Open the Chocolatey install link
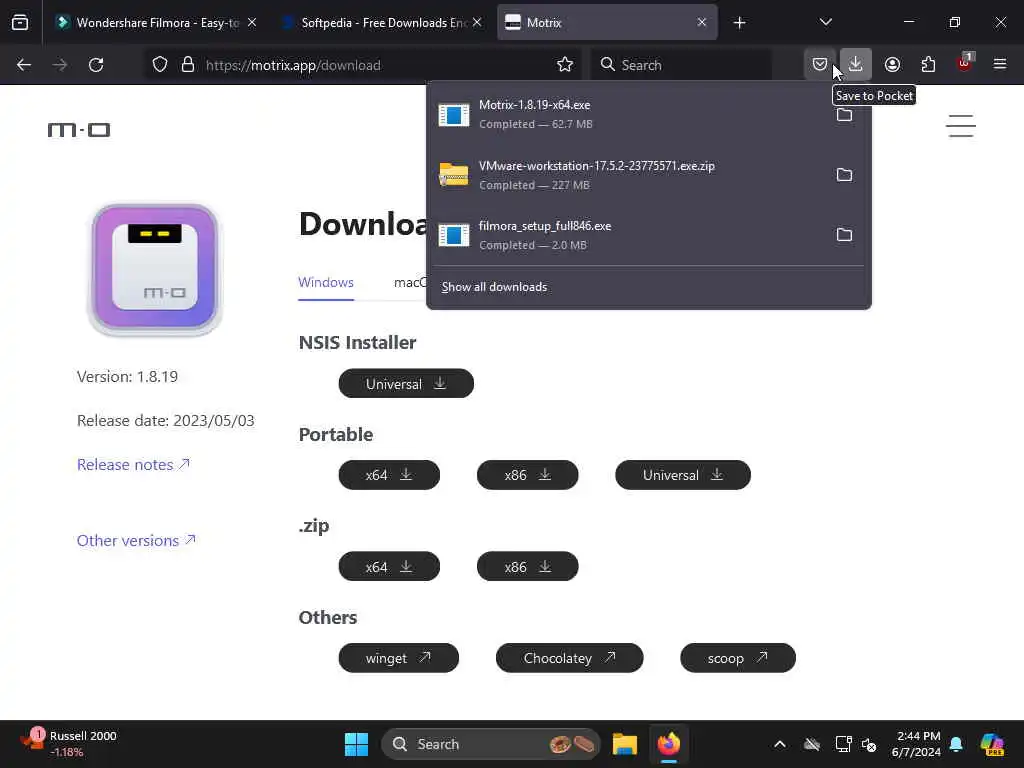The height and width of the screenshot is (768, 1024). (x=569, y=658)
